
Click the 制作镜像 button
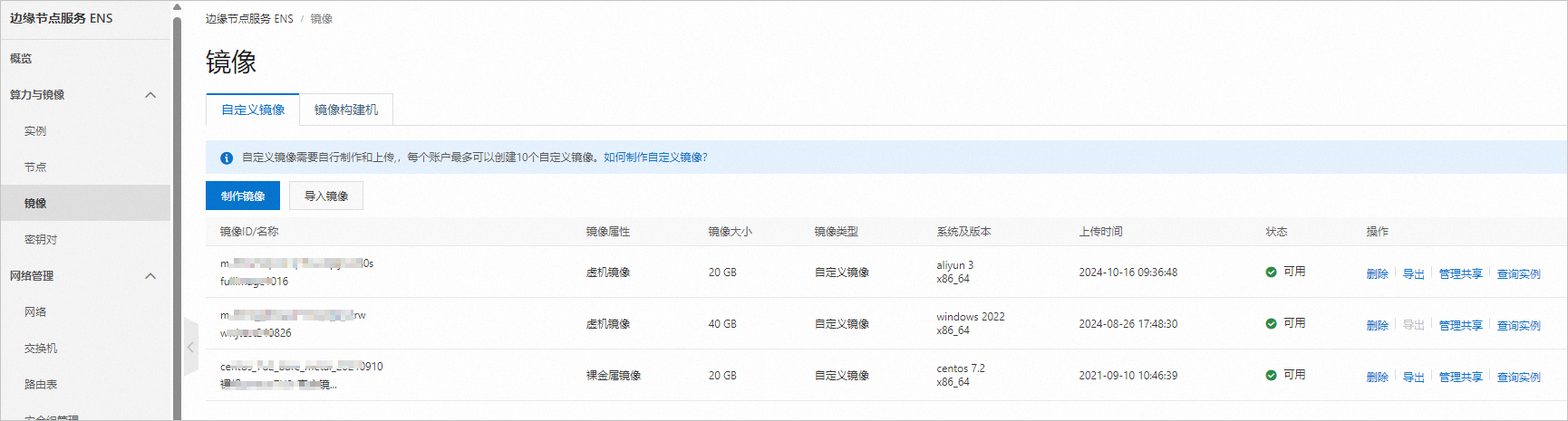[x=243, y=196]
